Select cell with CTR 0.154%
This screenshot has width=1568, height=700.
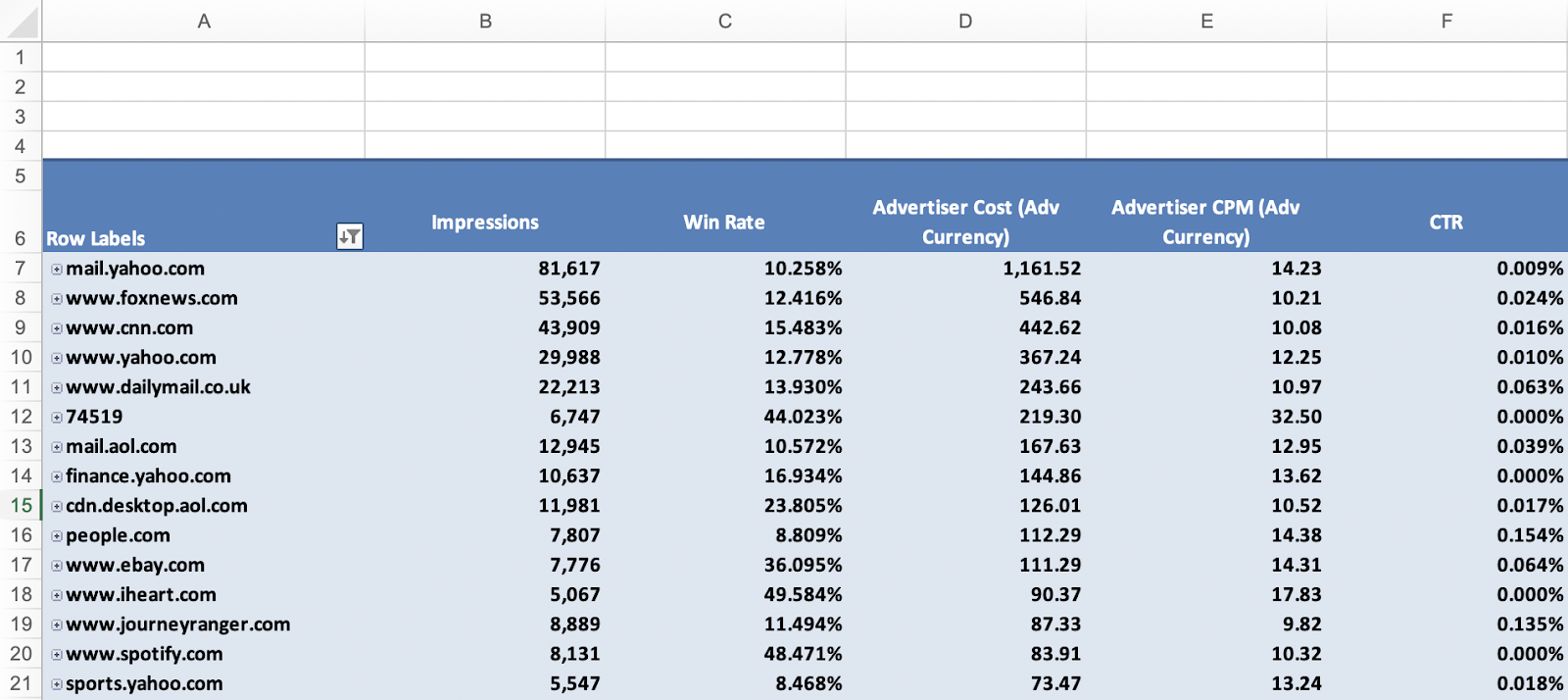(1446, 535)
